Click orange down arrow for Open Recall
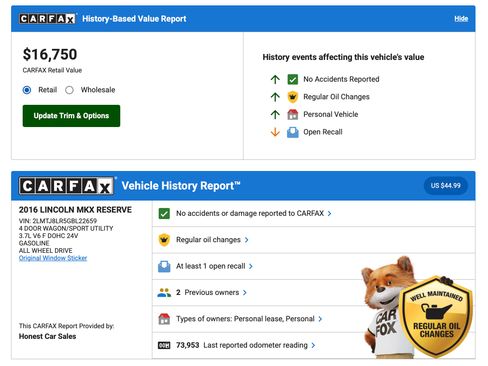Image resolution: width=488 pixels, height=366 pixels. (x=275, y=132)
